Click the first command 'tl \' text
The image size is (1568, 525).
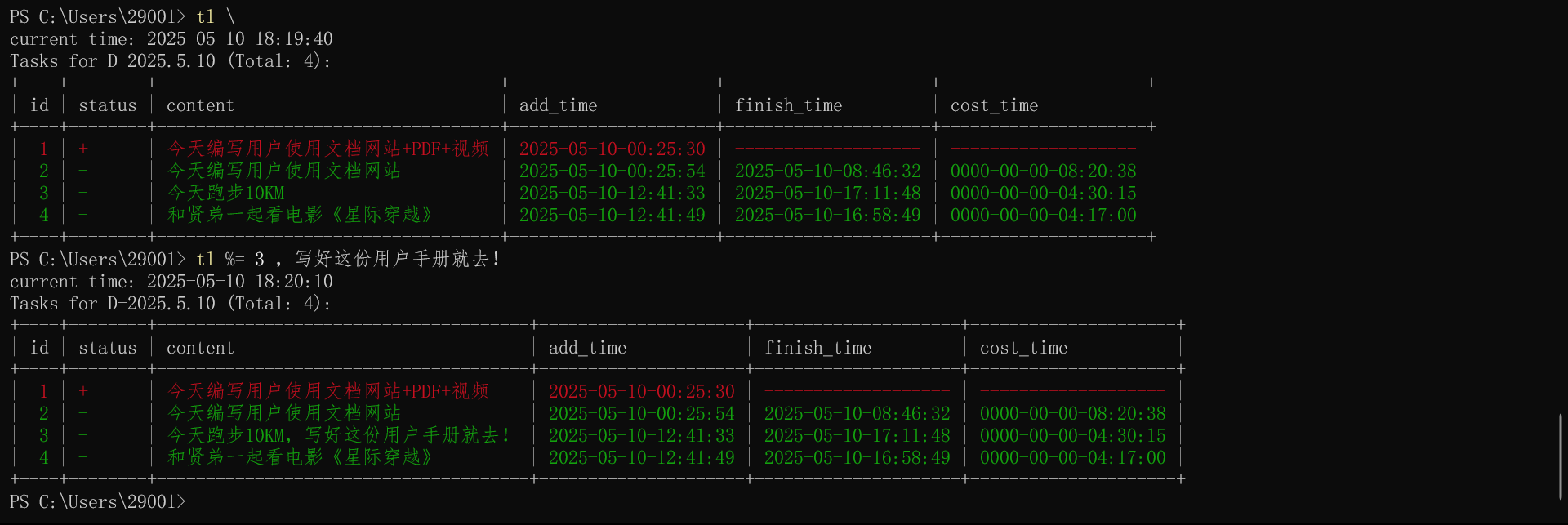[x=216, y=17]
